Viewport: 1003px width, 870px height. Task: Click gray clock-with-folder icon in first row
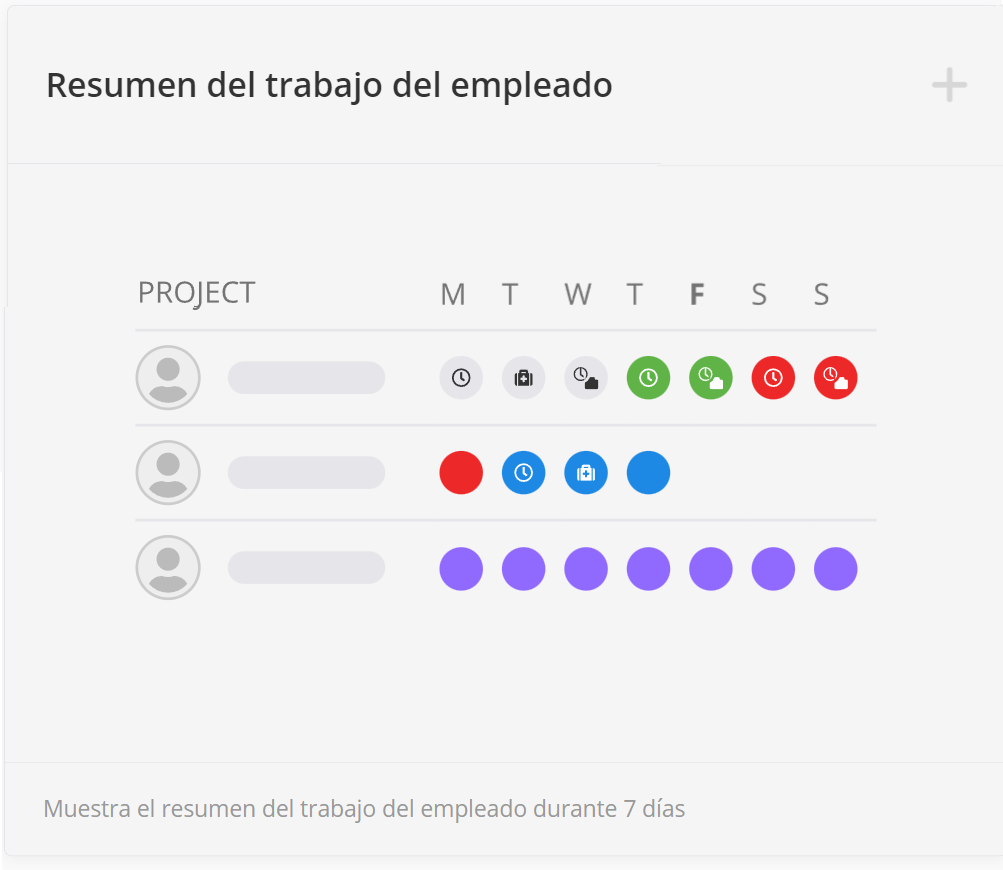point(586,378)
